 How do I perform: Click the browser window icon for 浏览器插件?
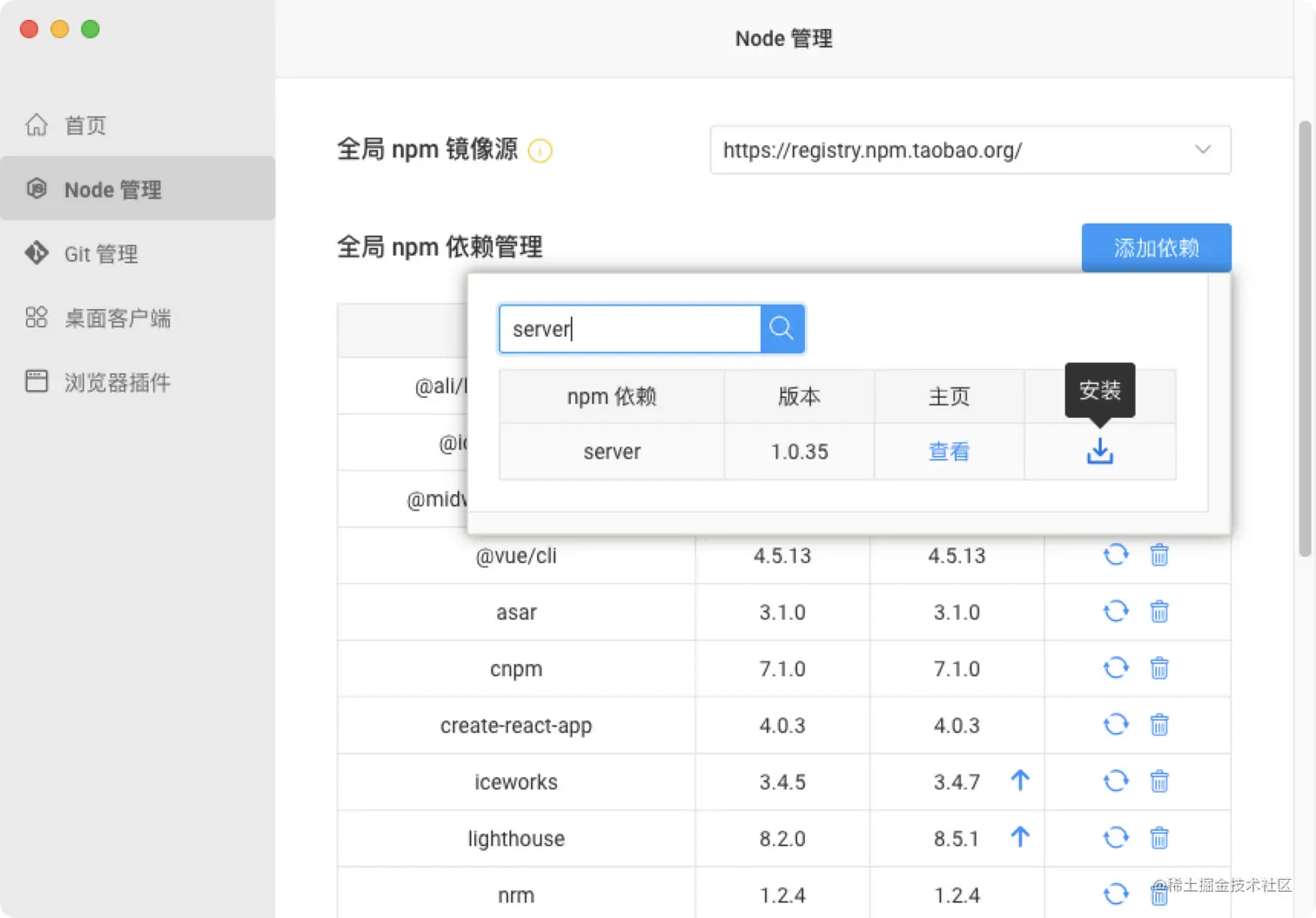37,381
